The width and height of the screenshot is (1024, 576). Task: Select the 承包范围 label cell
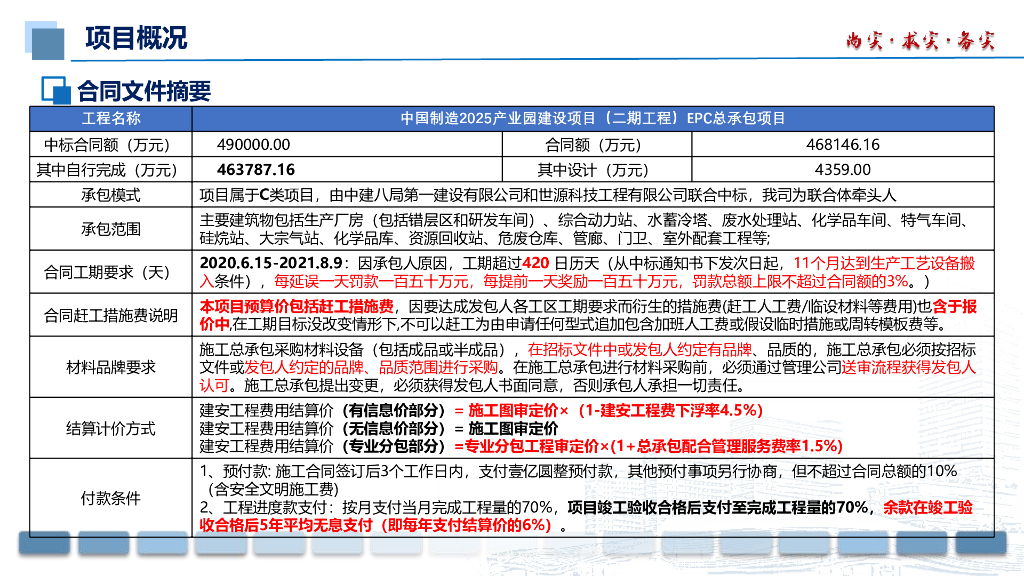pyautogui.click(x=111, y=229)
